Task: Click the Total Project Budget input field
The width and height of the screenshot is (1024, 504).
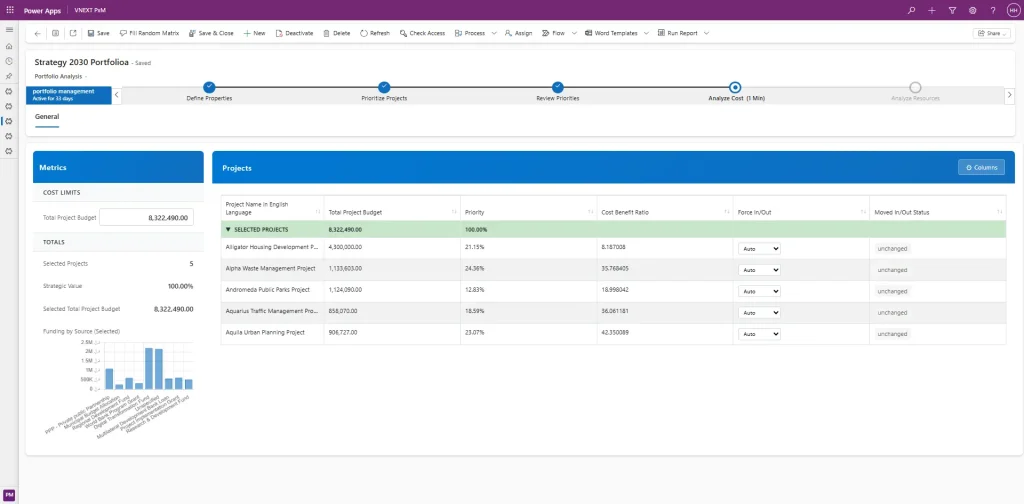Action: 146,217
